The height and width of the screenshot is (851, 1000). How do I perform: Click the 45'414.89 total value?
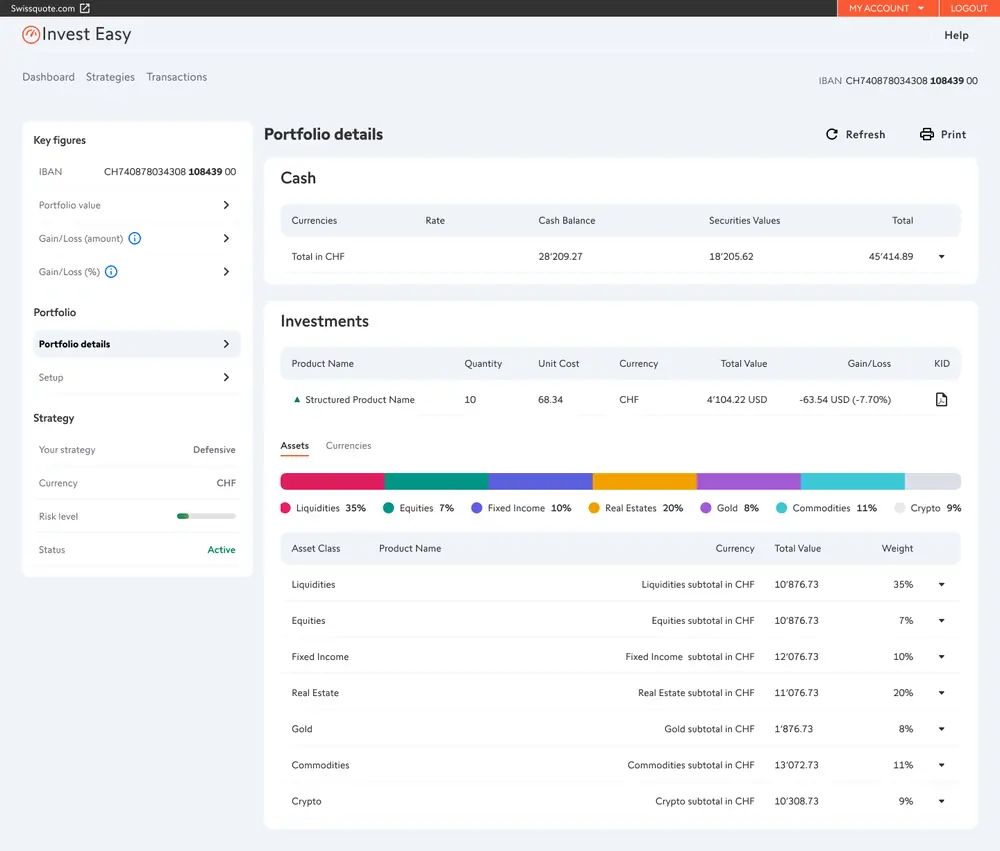891,256
